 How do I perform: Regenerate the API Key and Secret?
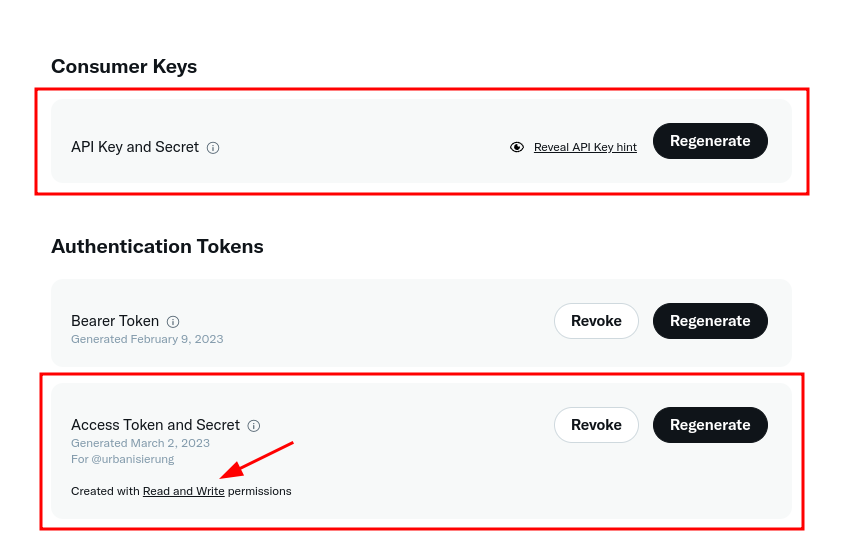(x=710, y=141)
